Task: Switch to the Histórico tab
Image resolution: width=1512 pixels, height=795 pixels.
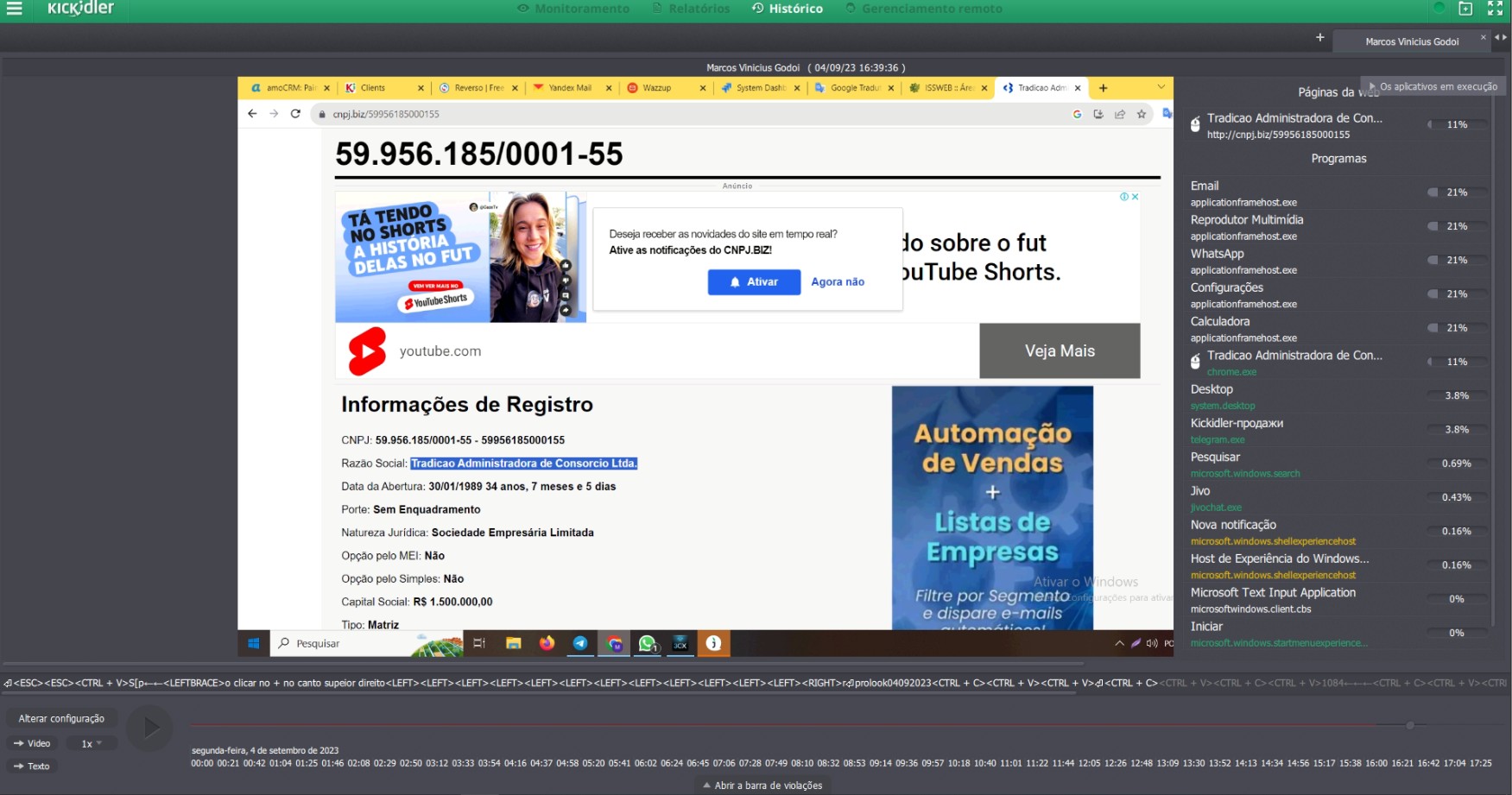Action: (x=788, y=9)
